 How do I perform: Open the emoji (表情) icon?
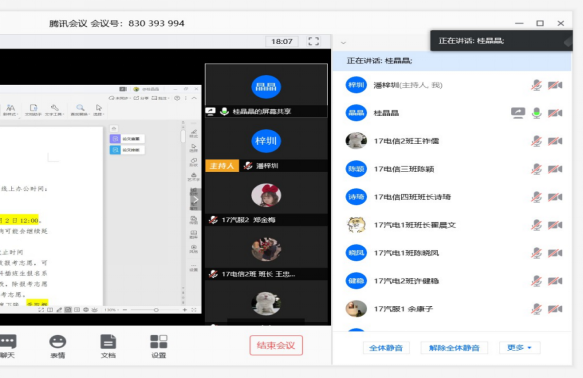(x=58, y=346)
